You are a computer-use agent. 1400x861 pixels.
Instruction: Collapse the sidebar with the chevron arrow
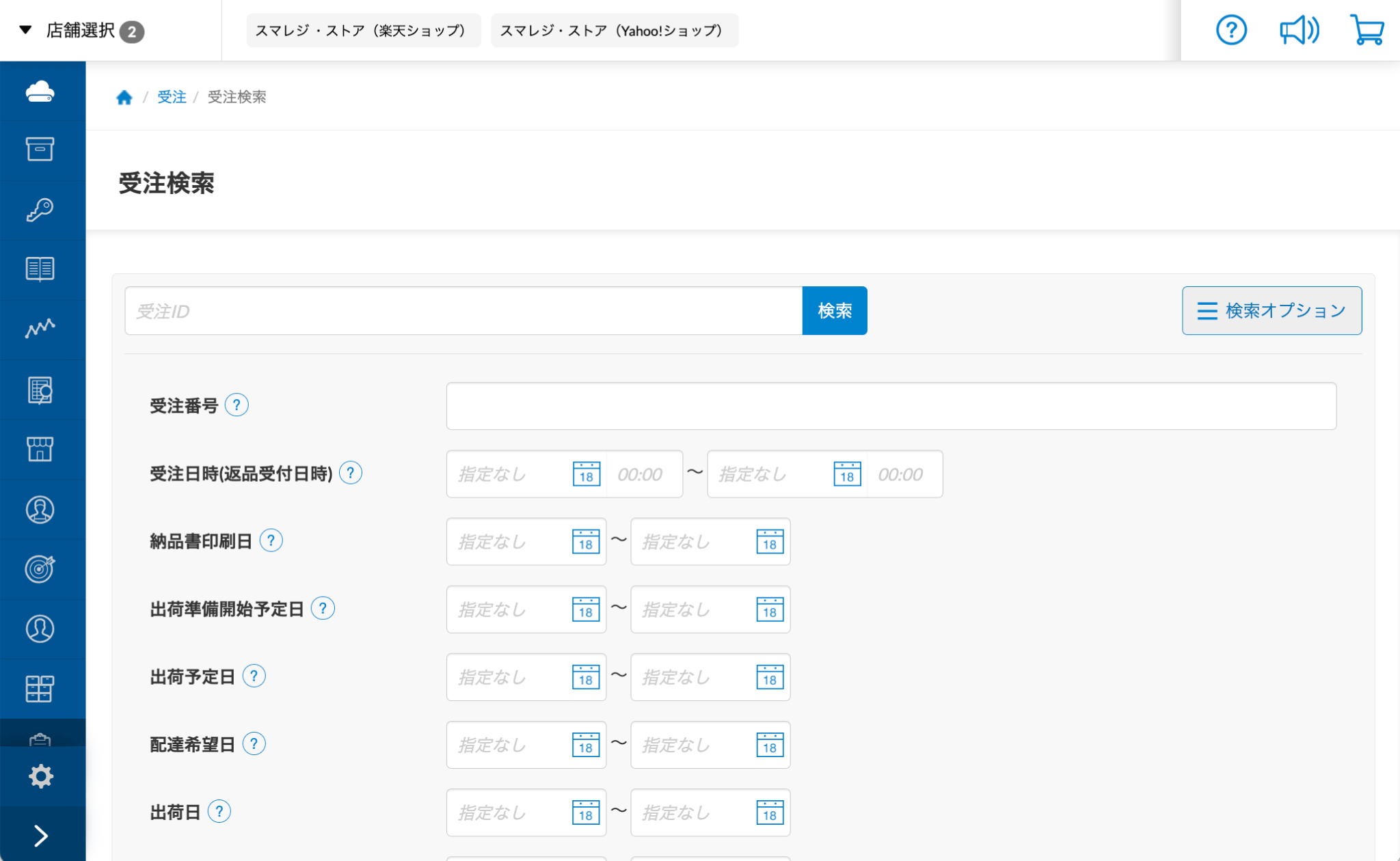pyautogui.click(x=42, y=835)
